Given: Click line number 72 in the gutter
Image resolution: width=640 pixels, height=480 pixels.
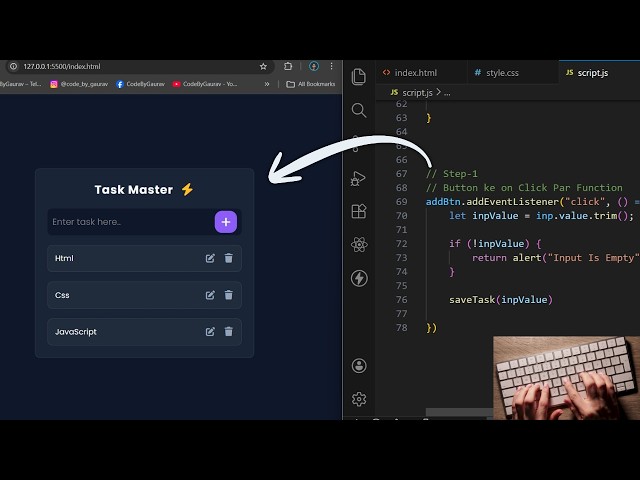Looking at the screenshot, I should (x=402, y=244).
